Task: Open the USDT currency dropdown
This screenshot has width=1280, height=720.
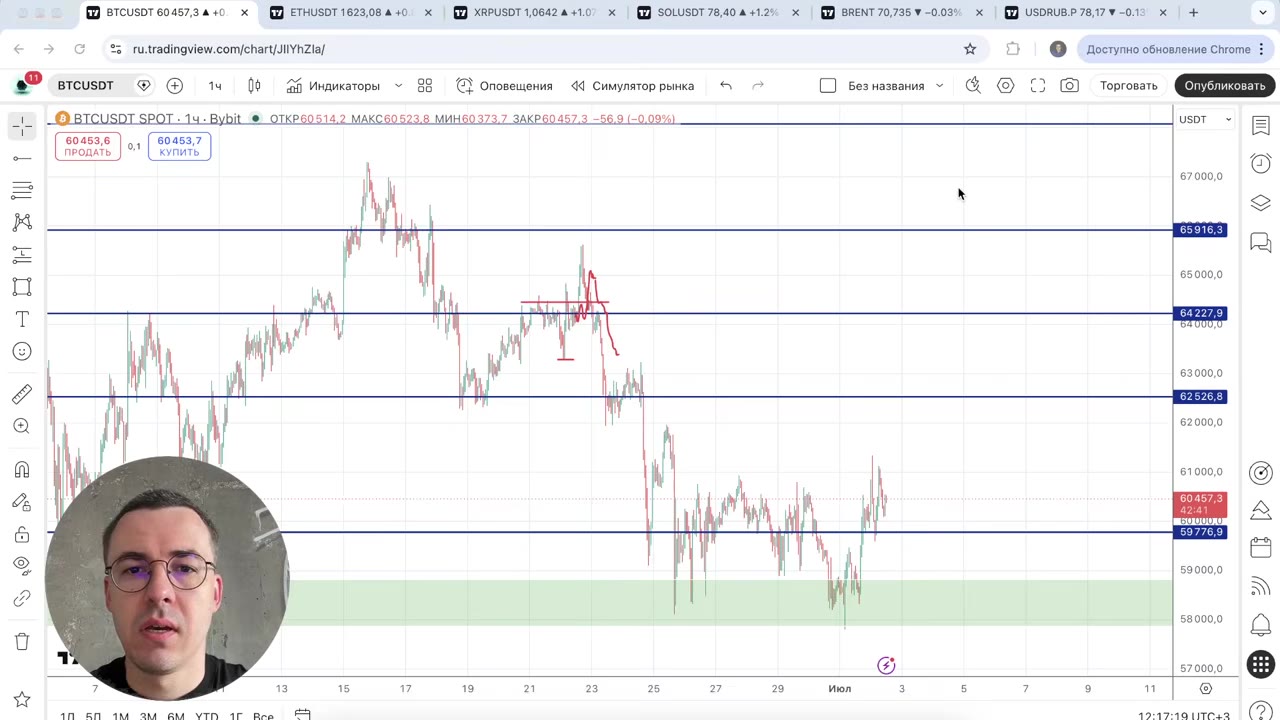Action: [1206, 119]
